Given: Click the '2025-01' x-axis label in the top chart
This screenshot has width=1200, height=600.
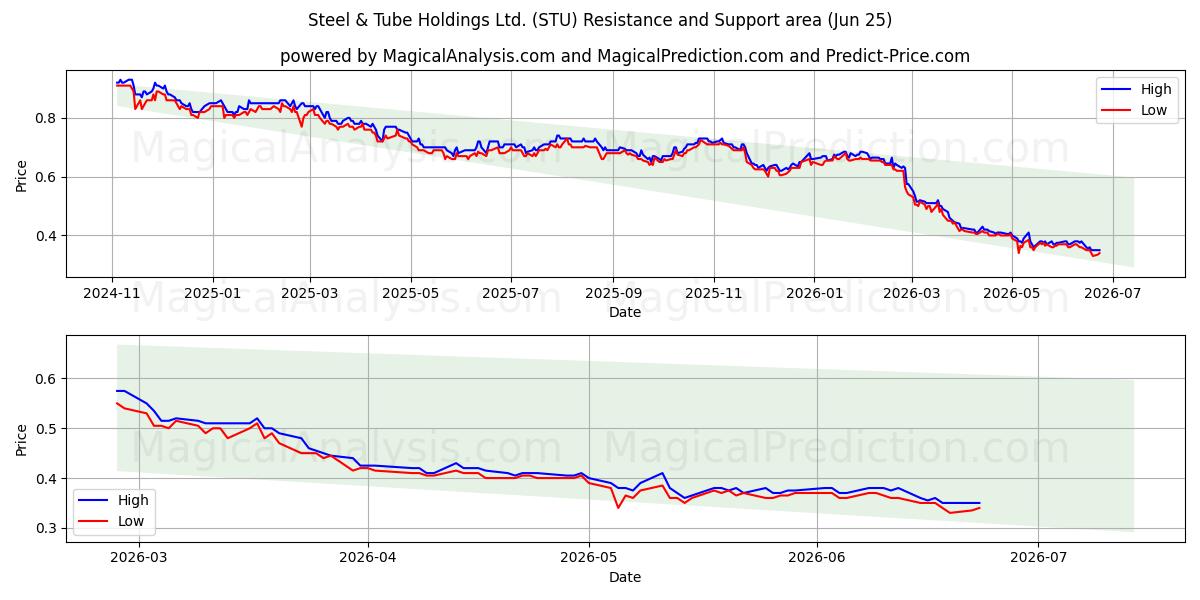Looking at the screenshot, I should [x=213, y=294].
